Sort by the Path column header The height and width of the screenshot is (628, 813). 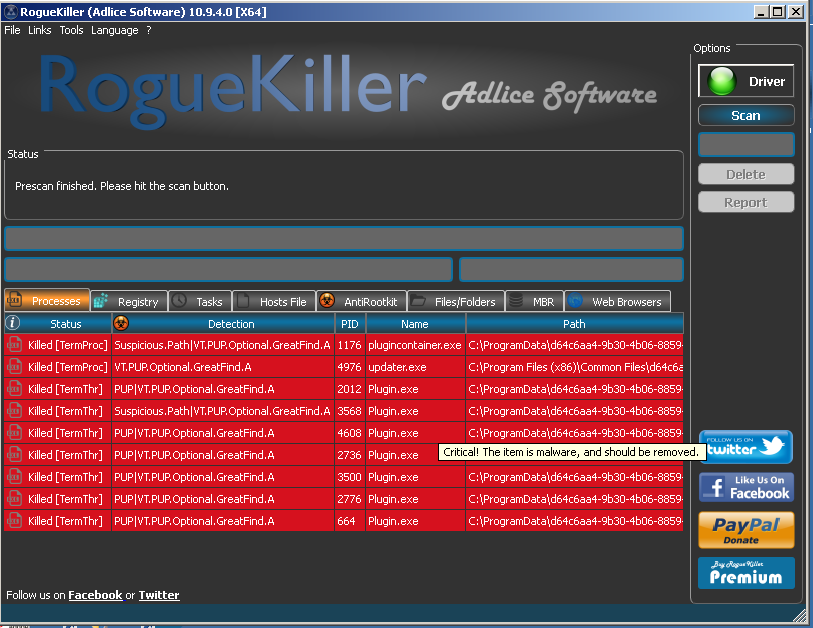coord(574,324)
